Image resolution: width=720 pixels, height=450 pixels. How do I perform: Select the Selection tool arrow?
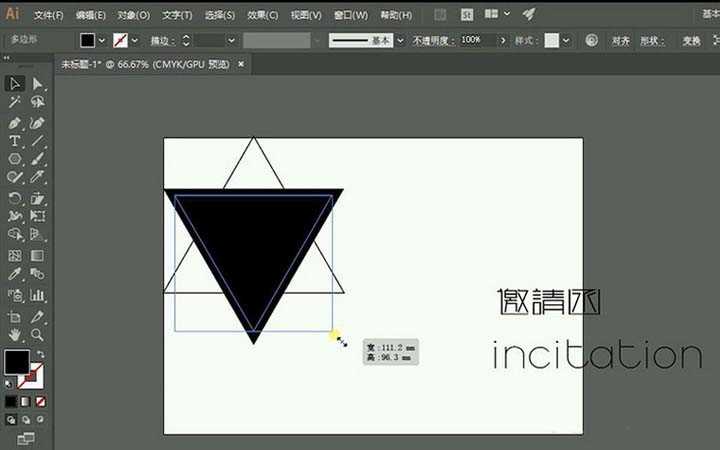point(15,83)
